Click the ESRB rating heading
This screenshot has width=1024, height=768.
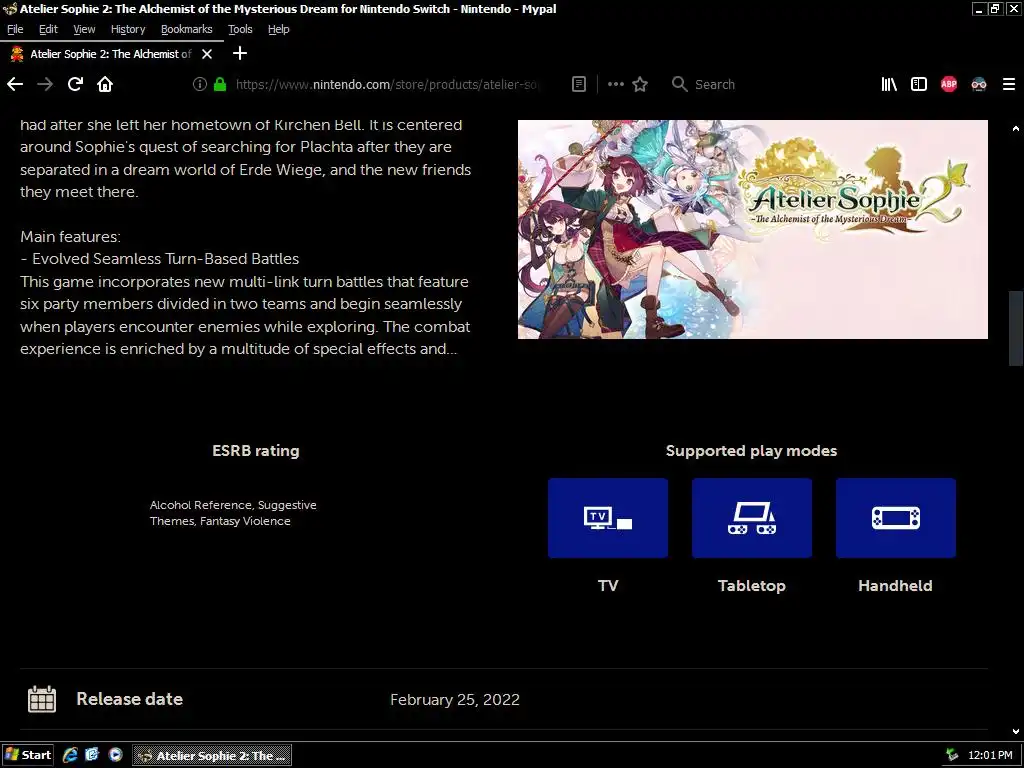[x=256, y=451]
